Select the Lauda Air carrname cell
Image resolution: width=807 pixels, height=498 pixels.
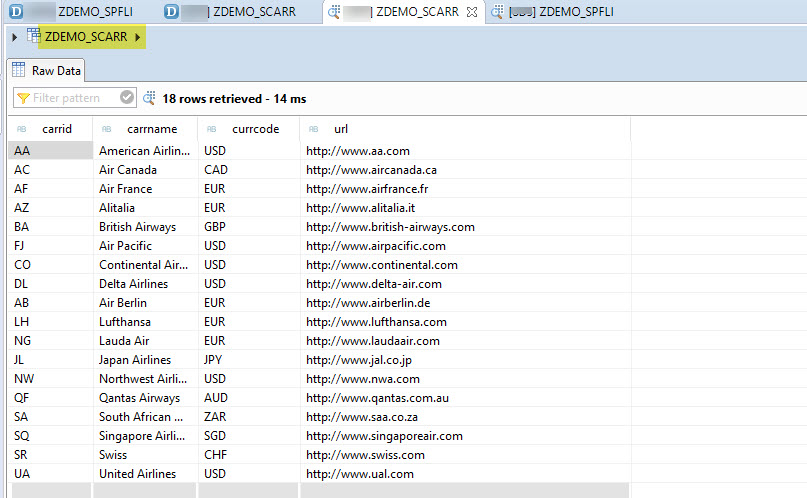[146, 341]
